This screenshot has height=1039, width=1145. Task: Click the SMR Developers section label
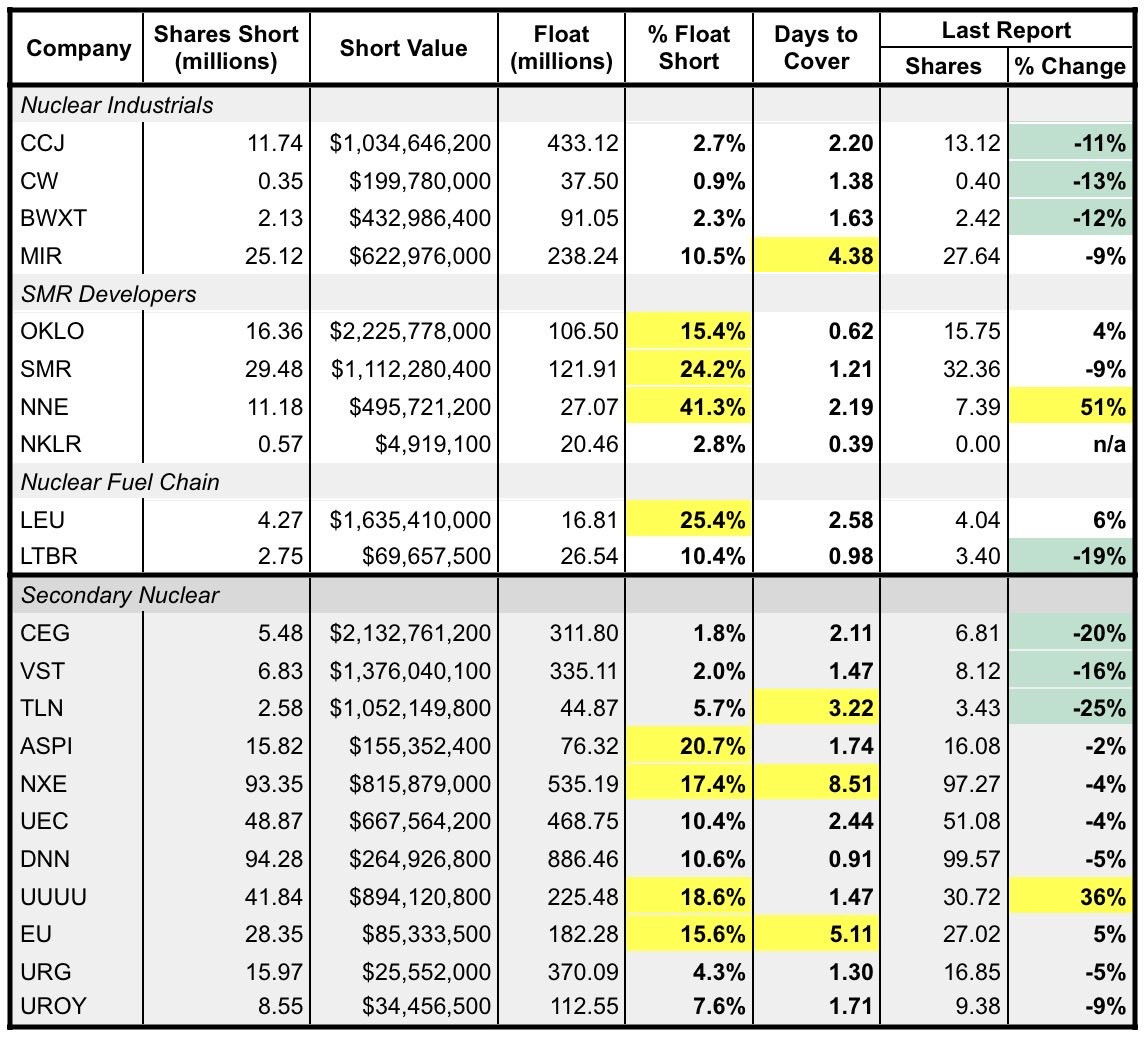tap(108, 294)
